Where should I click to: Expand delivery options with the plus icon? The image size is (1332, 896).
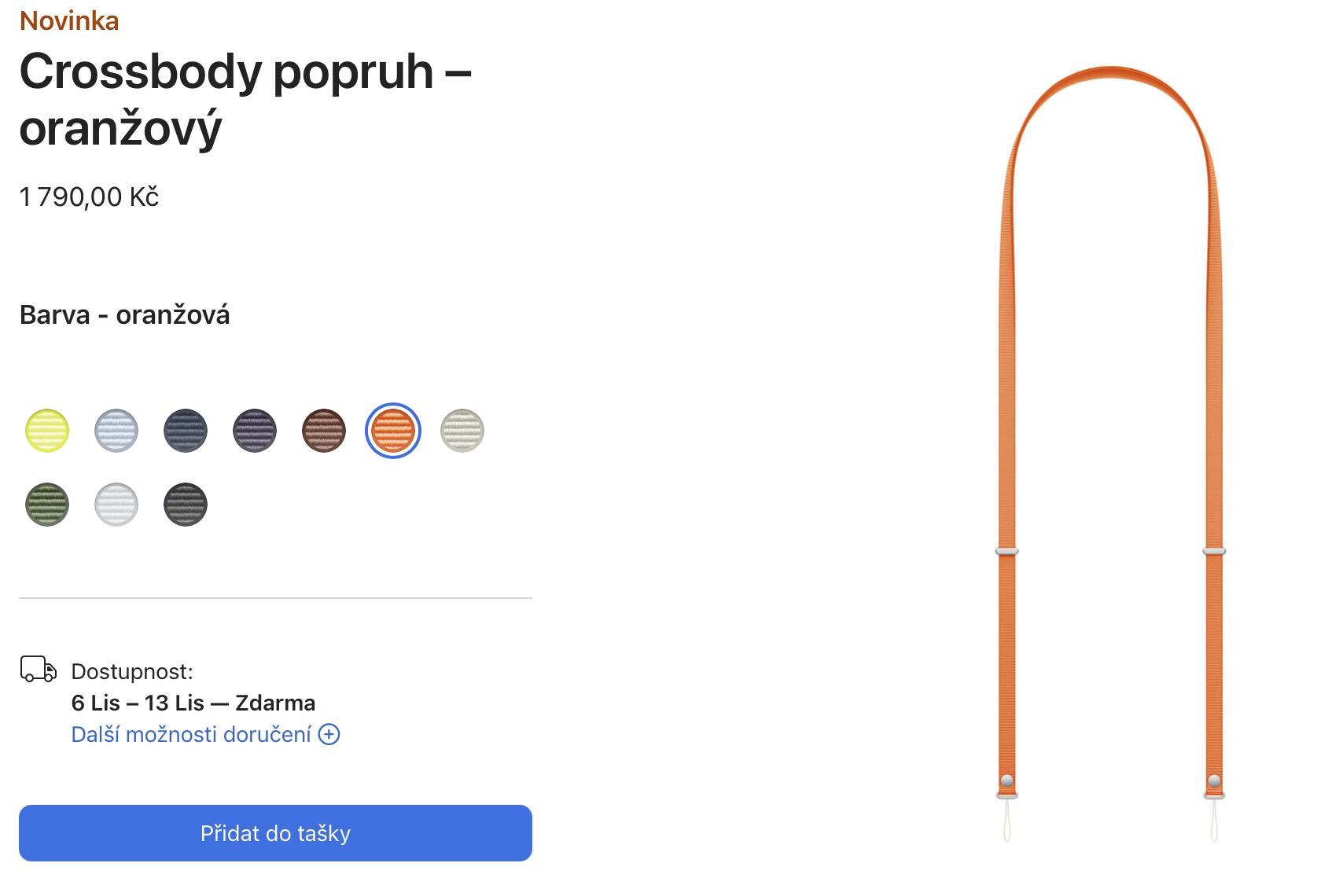pos(329,734)
